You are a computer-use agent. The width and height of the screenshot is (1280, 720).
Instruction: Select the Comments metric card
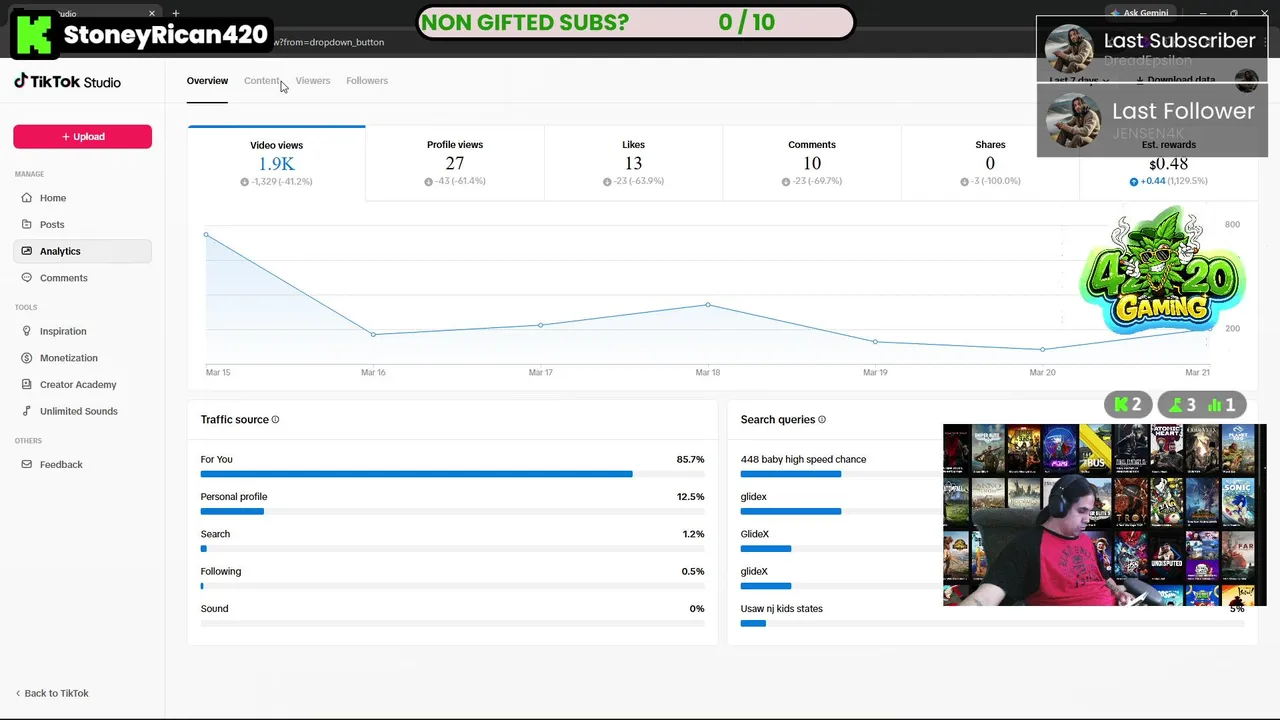812,163
